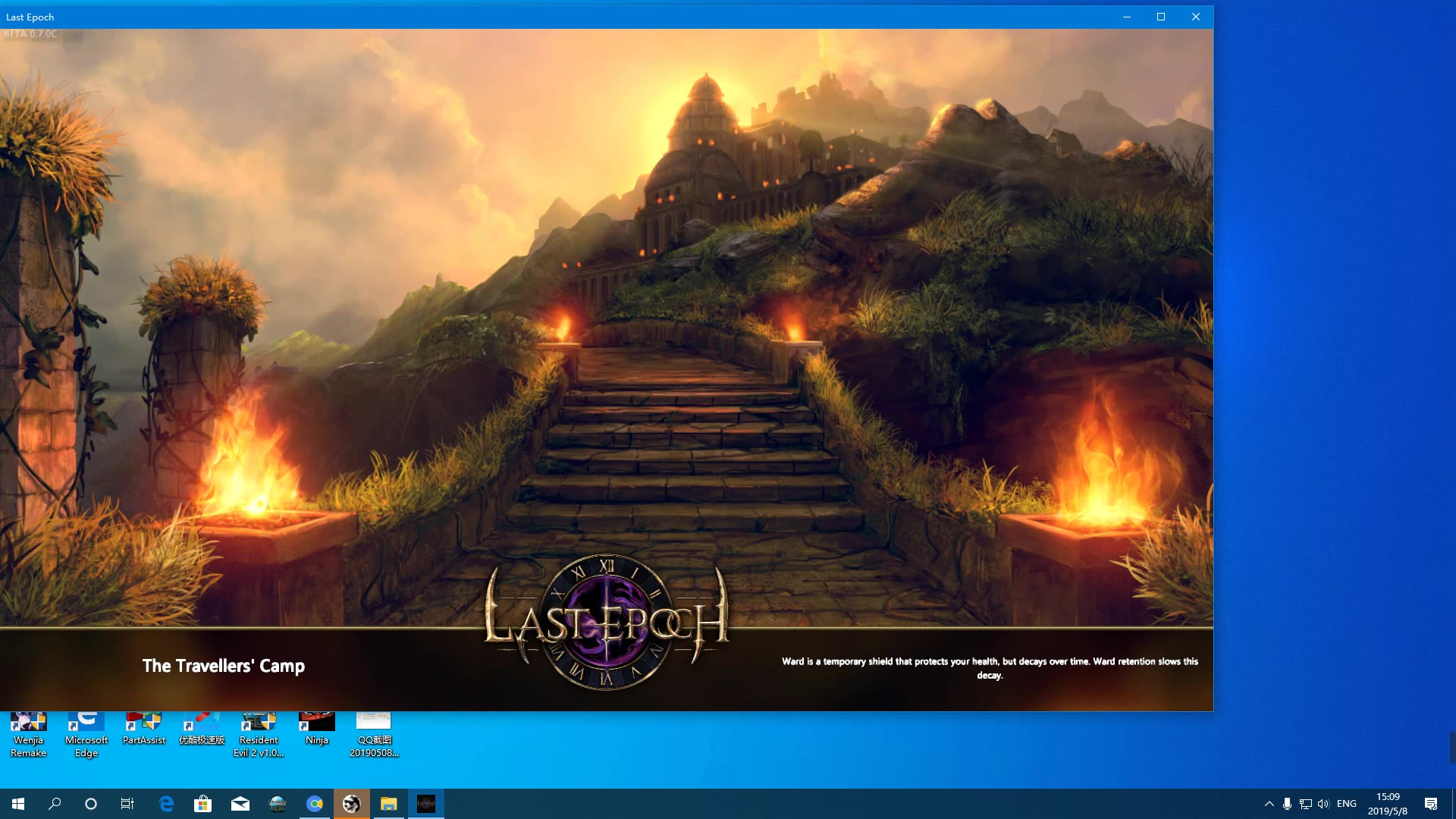Select the Ninja desktop shortcut
Viewport: 1456px width, 819px height.
317,730
